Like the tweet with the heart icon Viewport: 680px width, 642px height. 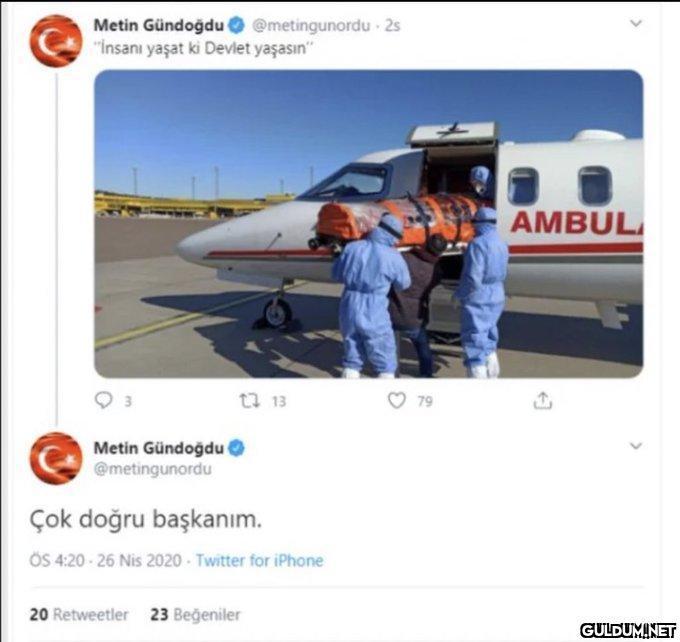[396, 400]
